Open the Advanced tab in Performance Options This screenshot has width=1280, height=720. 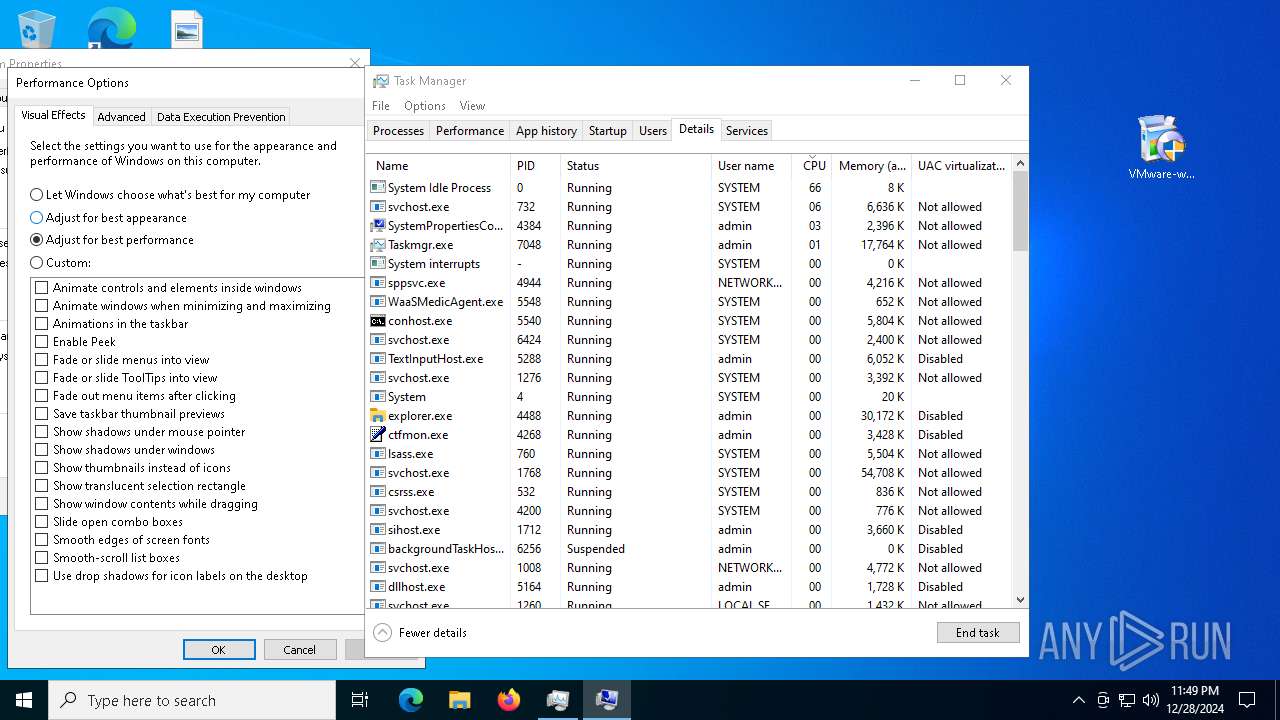point(121,117)
